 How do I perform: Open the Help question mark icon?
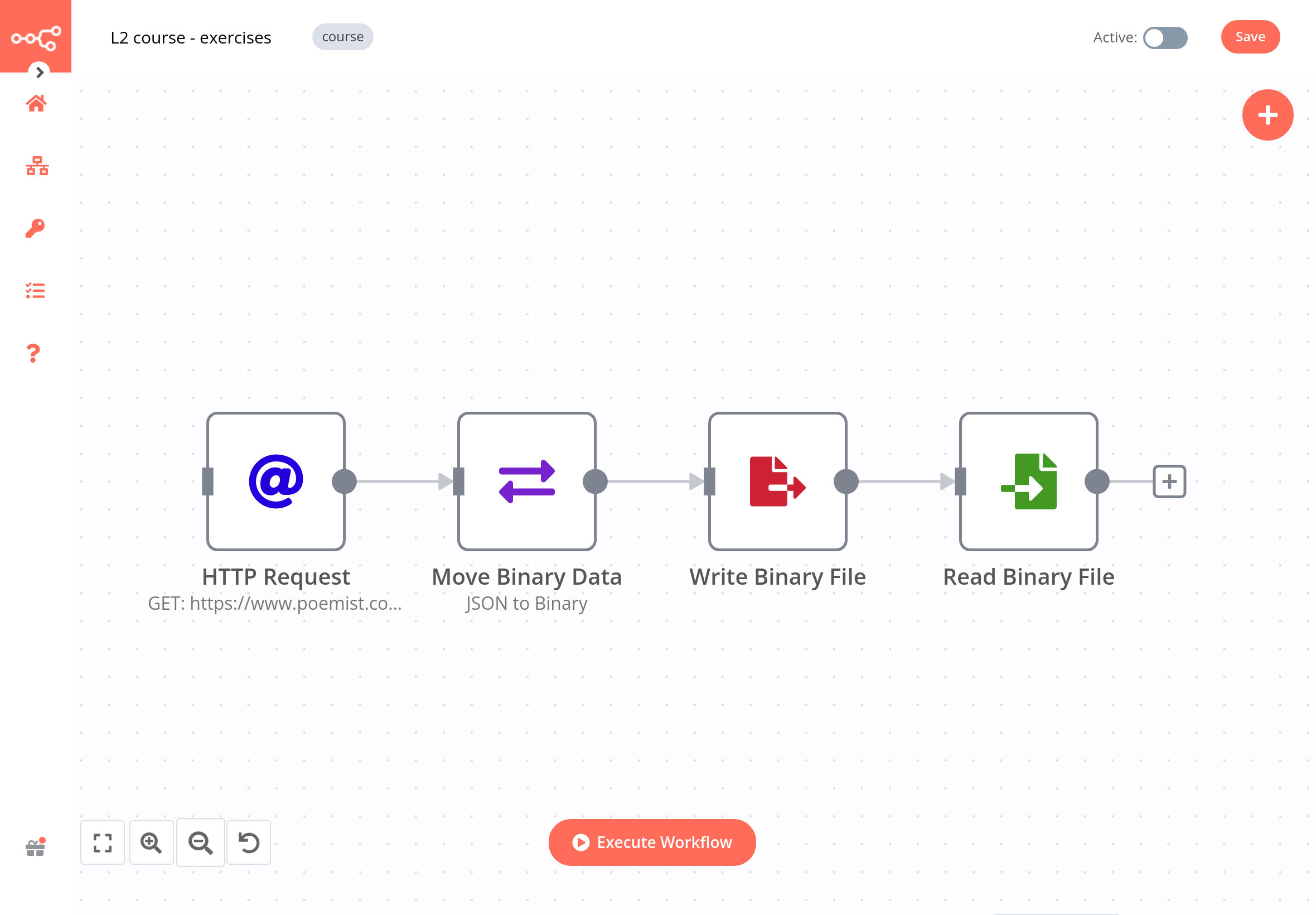33,353
